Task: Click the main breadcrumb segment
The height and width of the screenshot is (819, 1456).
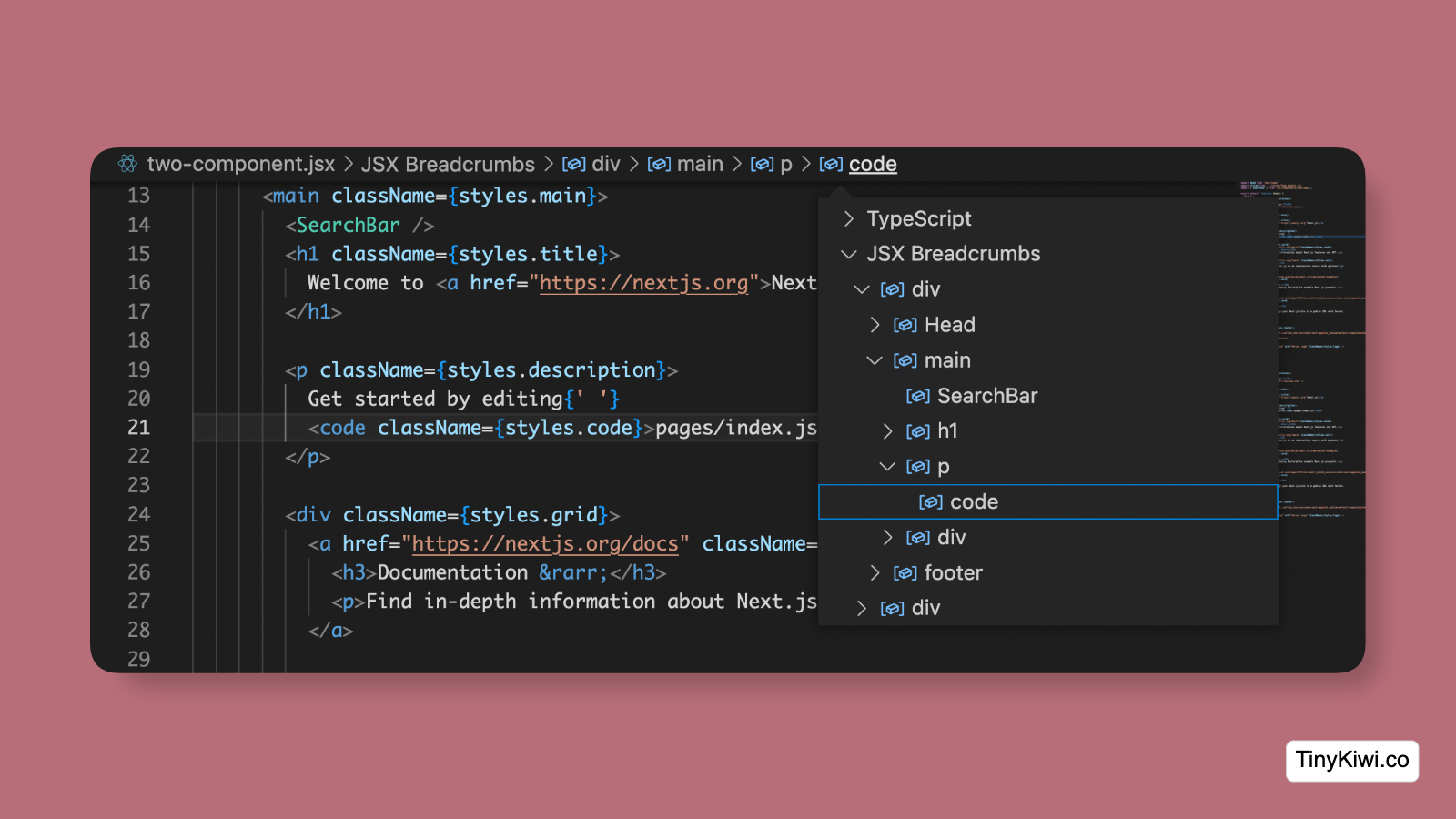Action: pos(700,164)
